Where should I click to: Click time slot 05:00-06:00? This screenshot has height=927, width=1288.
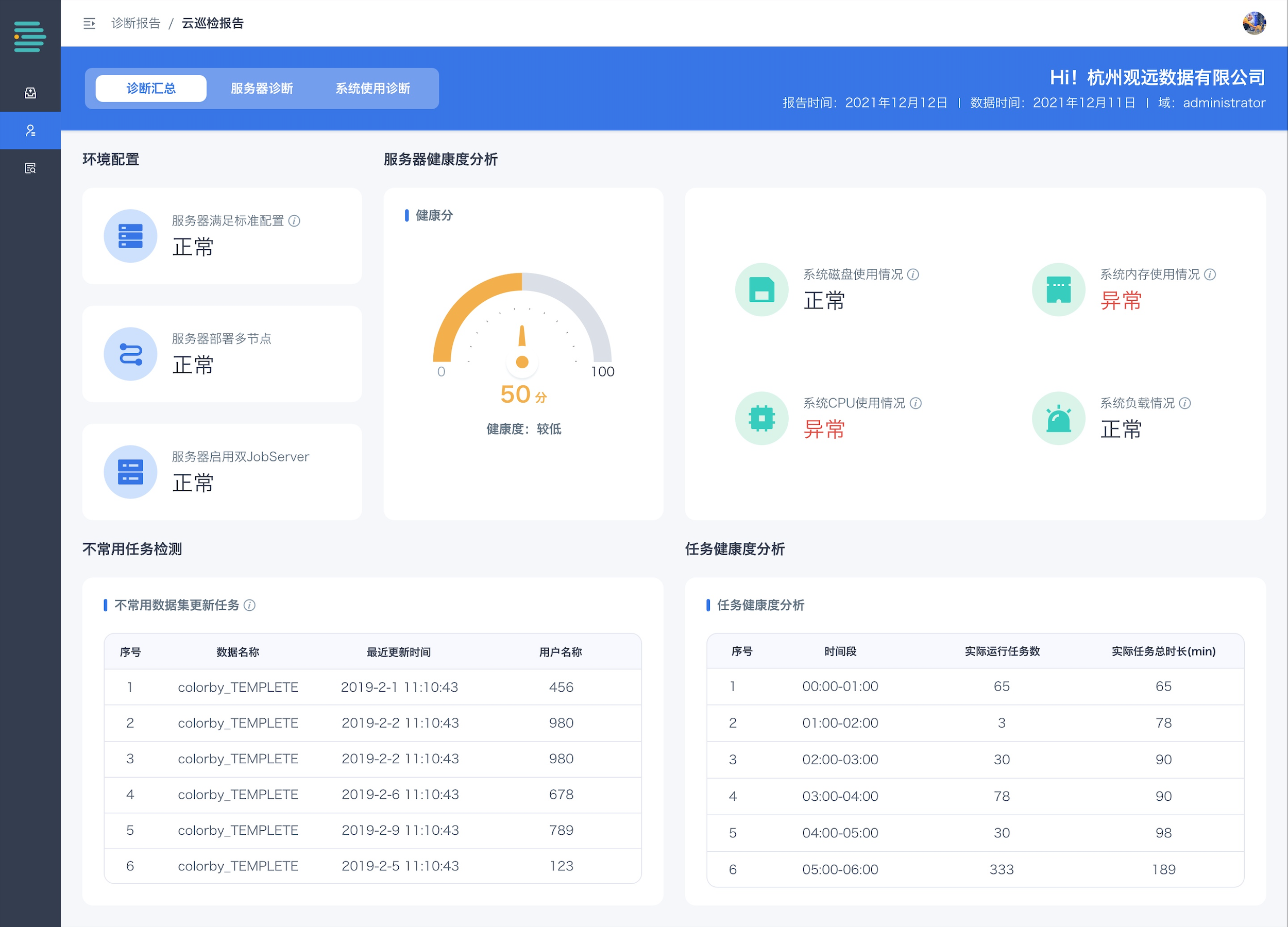tap(840, 870)
